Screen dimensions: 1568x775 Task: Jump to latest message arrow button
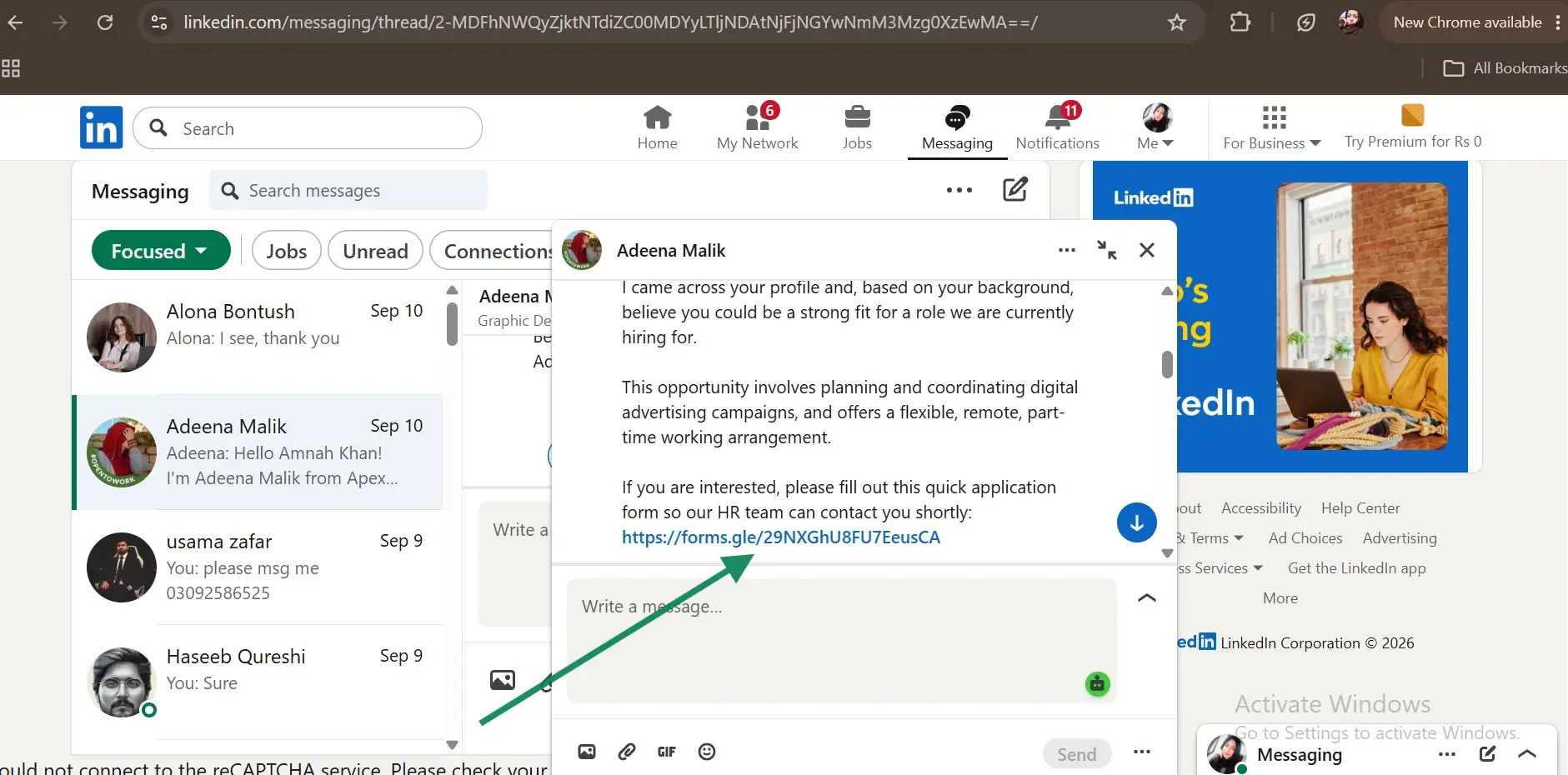tap(1137, 522)
